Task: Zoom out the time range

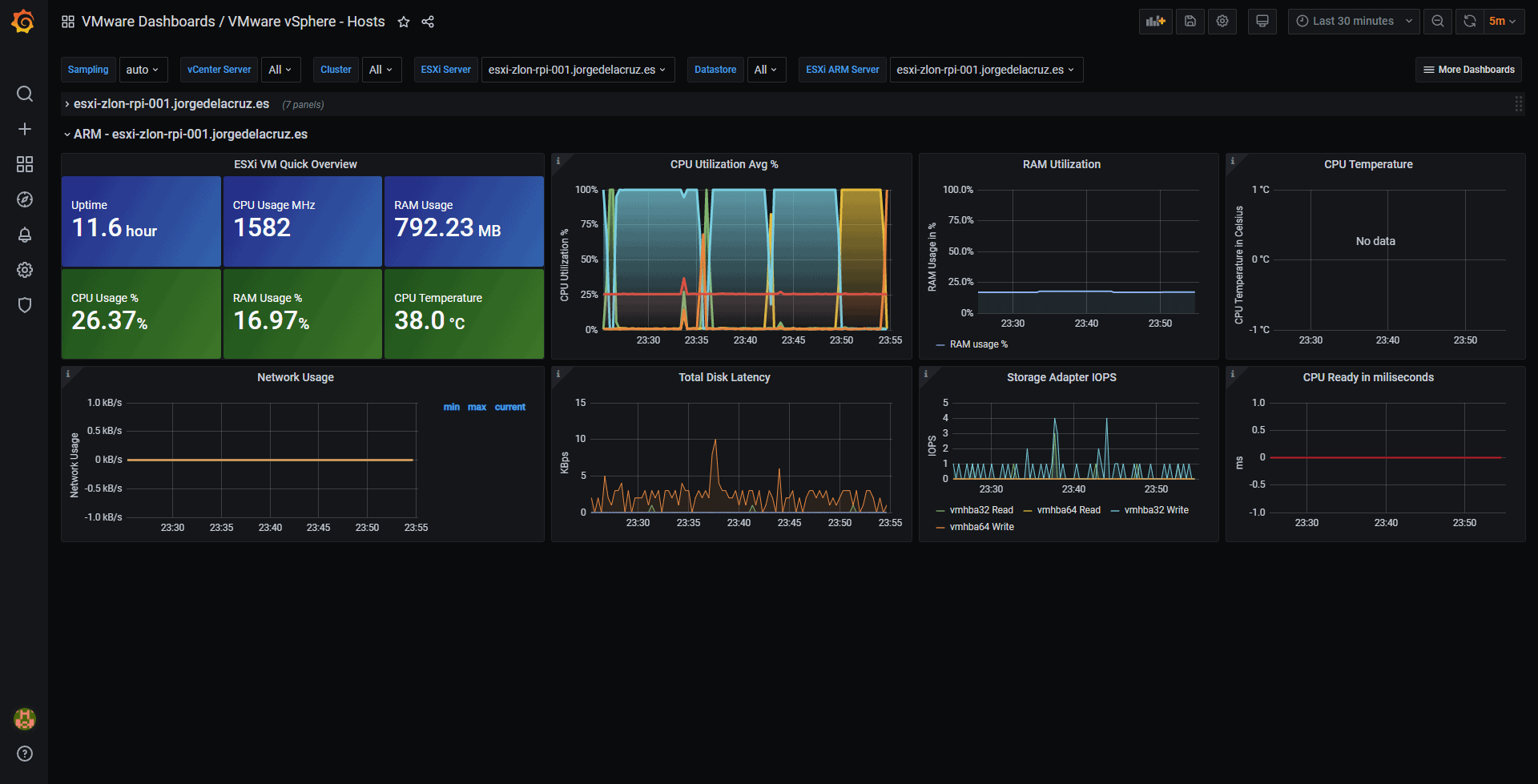Action: coord(1438,22)
